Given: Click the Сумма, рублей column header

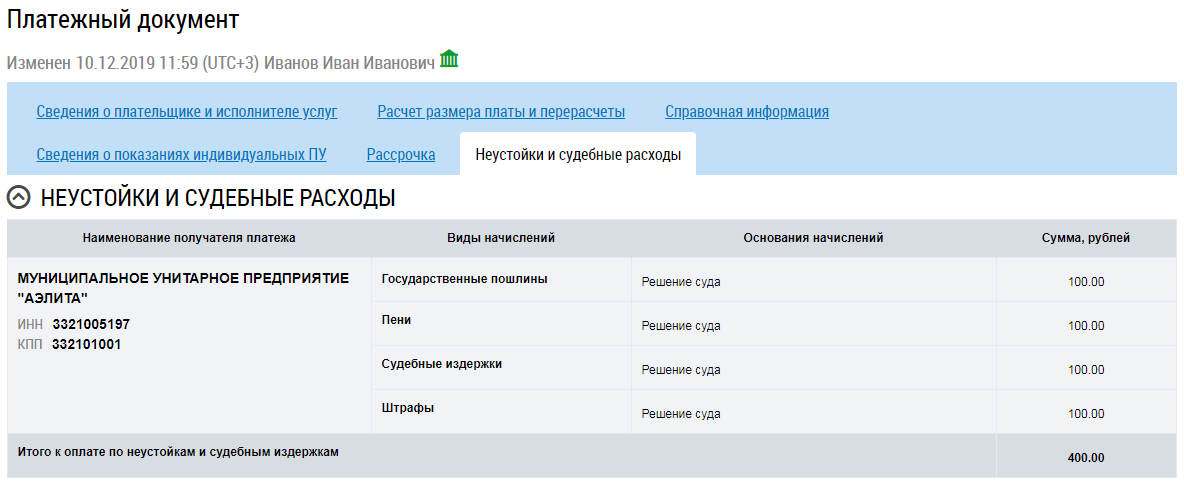Looking at the screenshot, I should point(1085,238).
